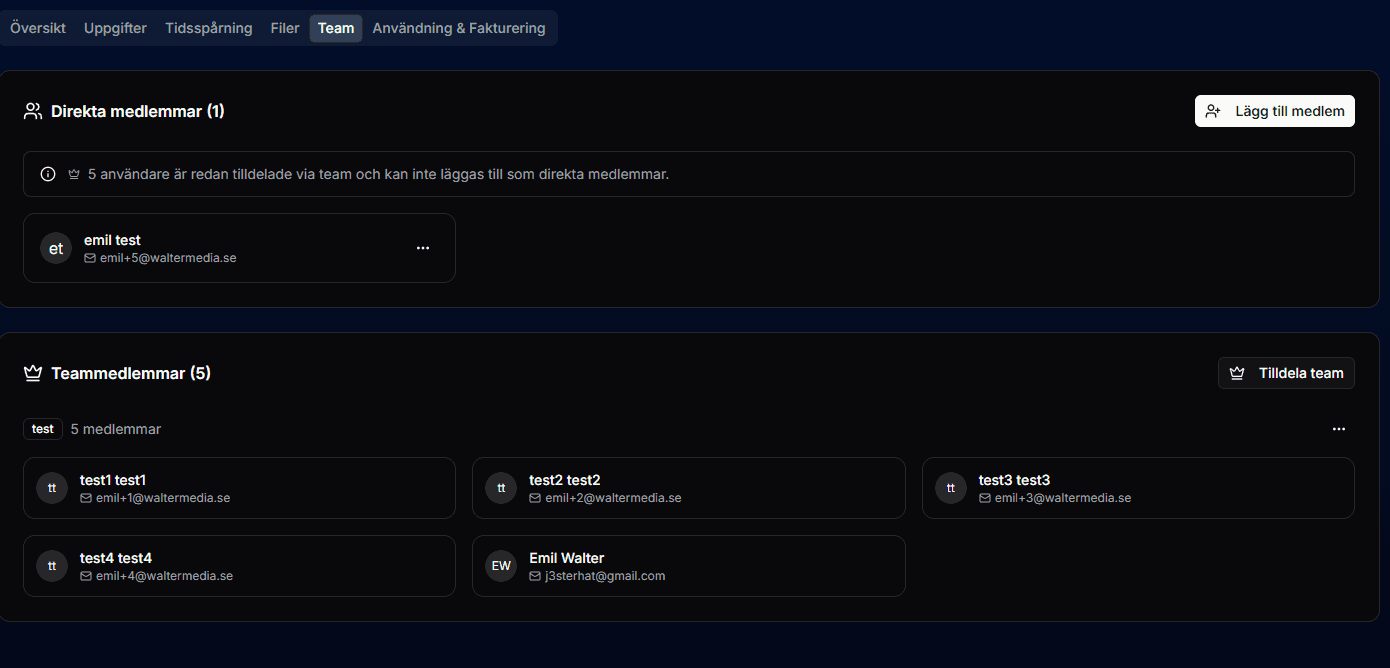Viewport: 1390px width, 668px height.
Task: Select the Team tab
Action: tap(336, 28)
